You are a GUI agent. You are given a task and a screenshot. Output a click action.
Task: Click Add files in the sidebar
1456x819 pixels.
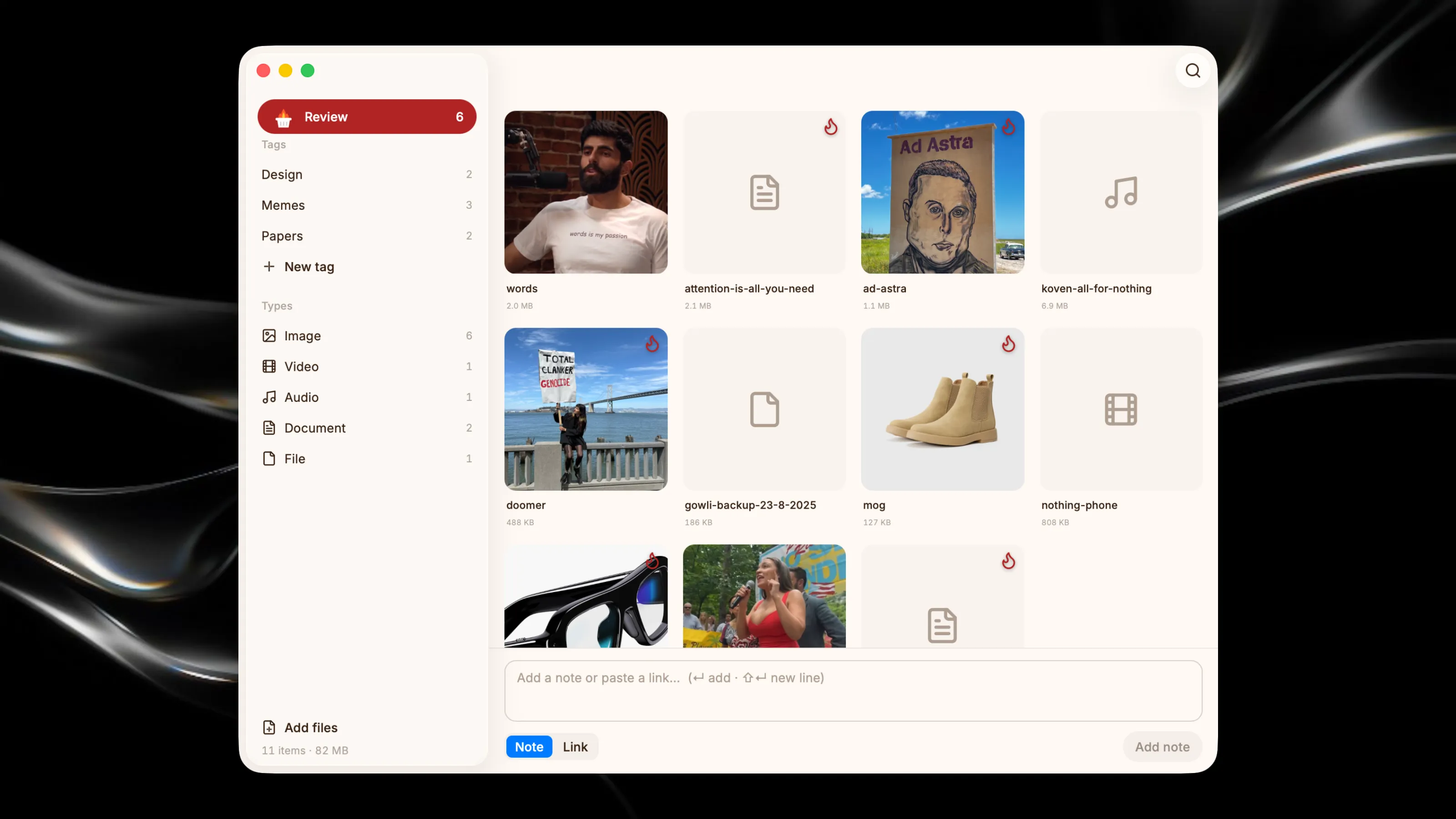point(300,728)
